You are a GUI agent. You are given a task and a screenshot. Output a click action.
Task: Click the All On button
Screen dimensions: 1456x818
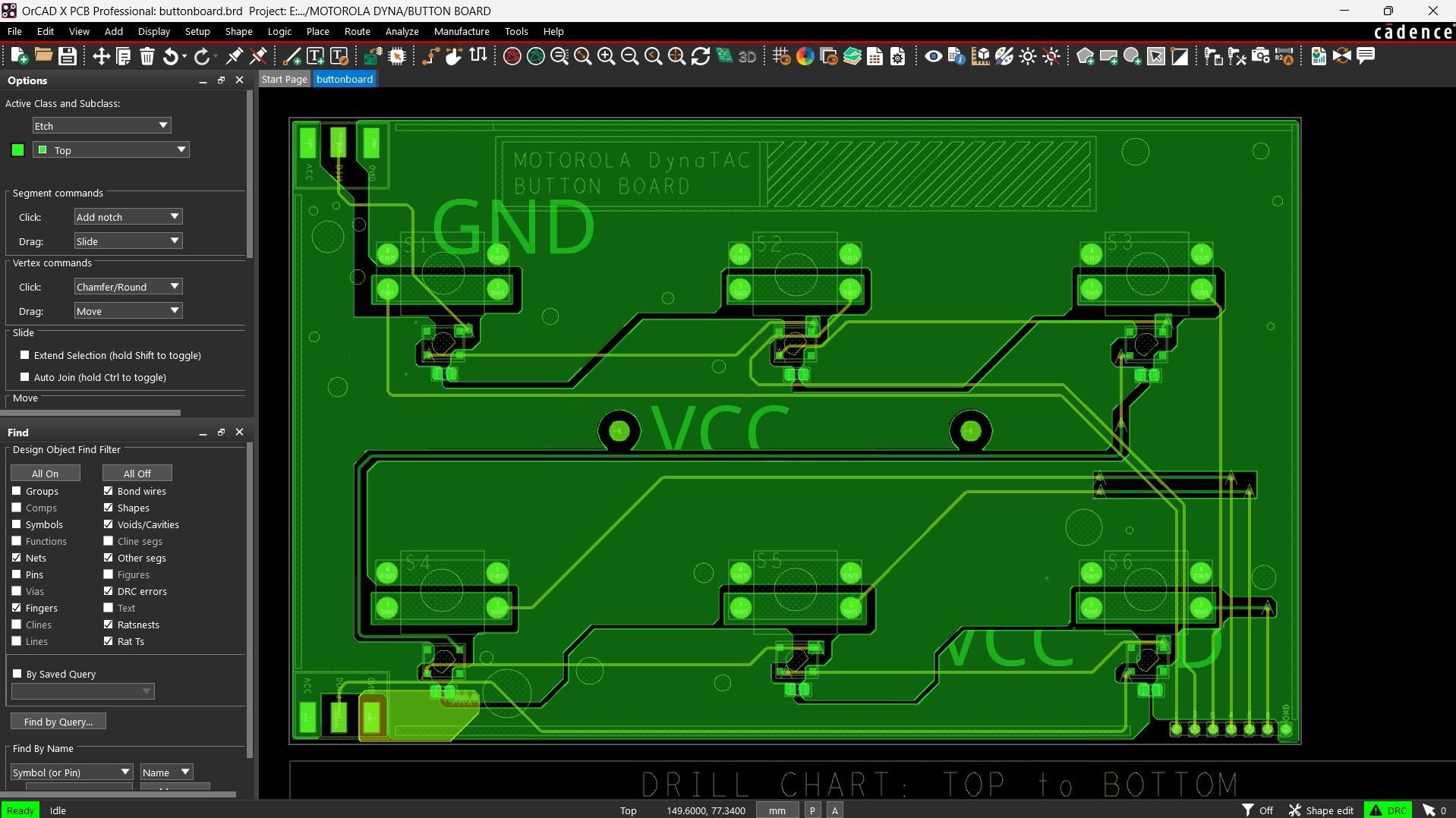pyautogui.click(x=46, y=473)
